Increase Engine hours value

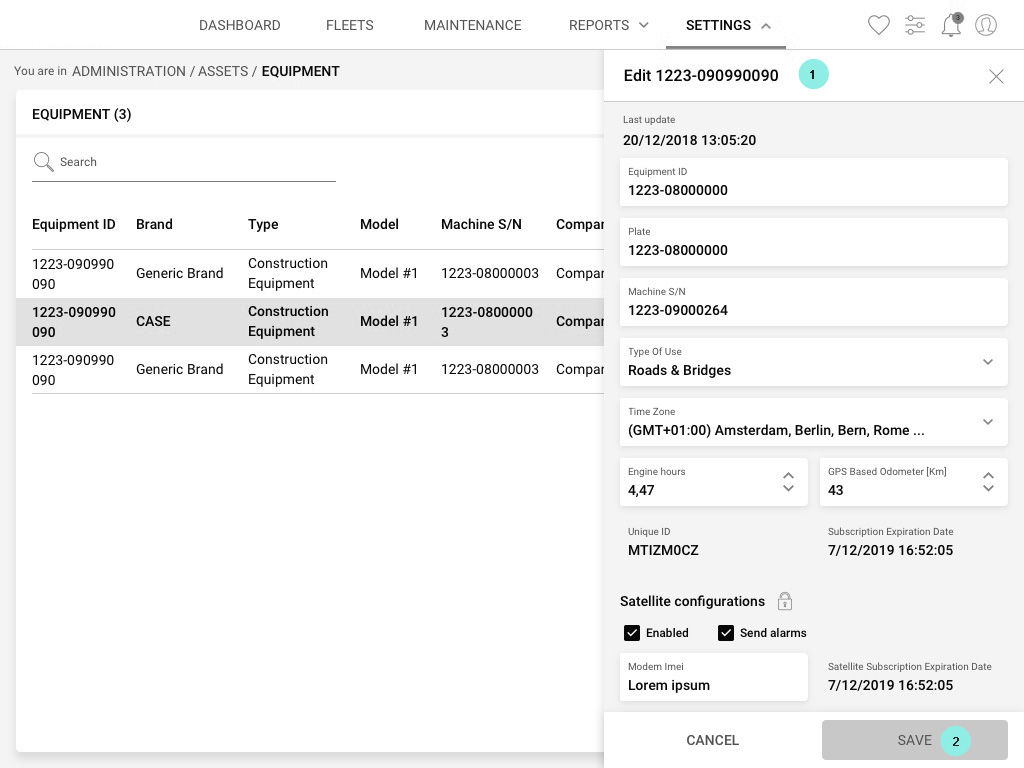[788, 475]
